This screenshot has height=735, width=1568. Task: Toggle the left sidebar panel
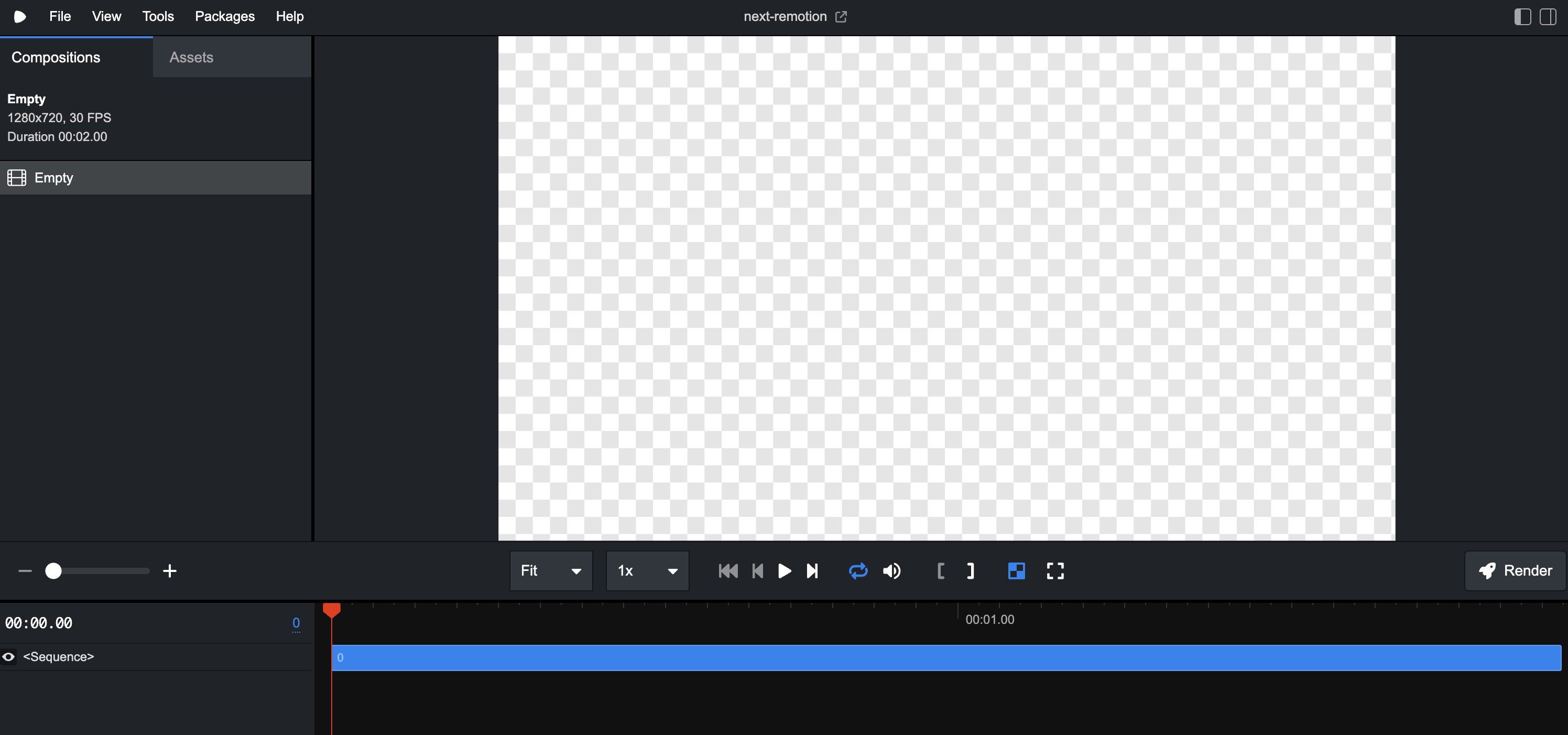(1522, 16)
